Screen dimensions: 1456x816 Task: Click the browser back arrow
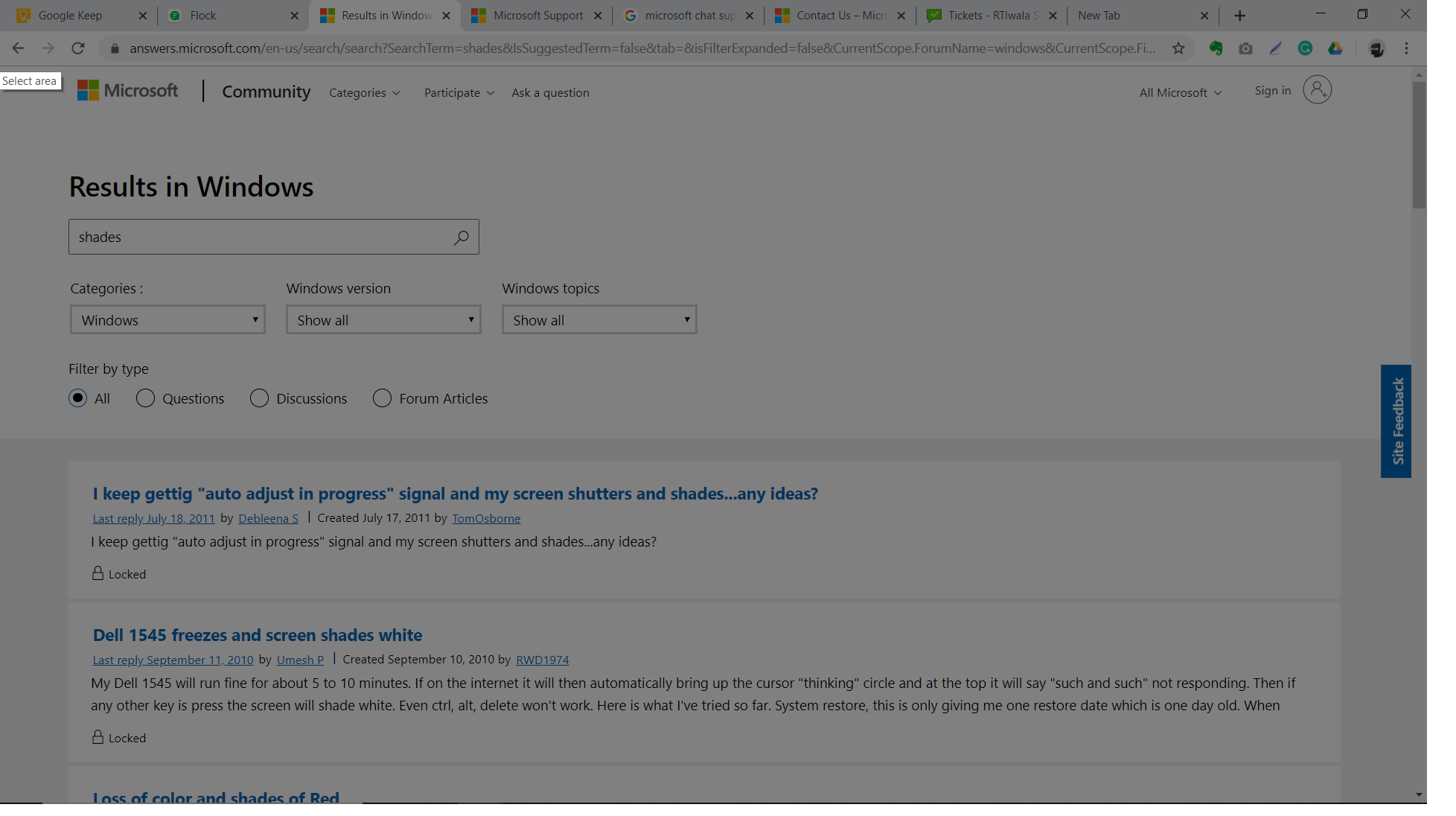pyautogui.click(x=19, y=48)
